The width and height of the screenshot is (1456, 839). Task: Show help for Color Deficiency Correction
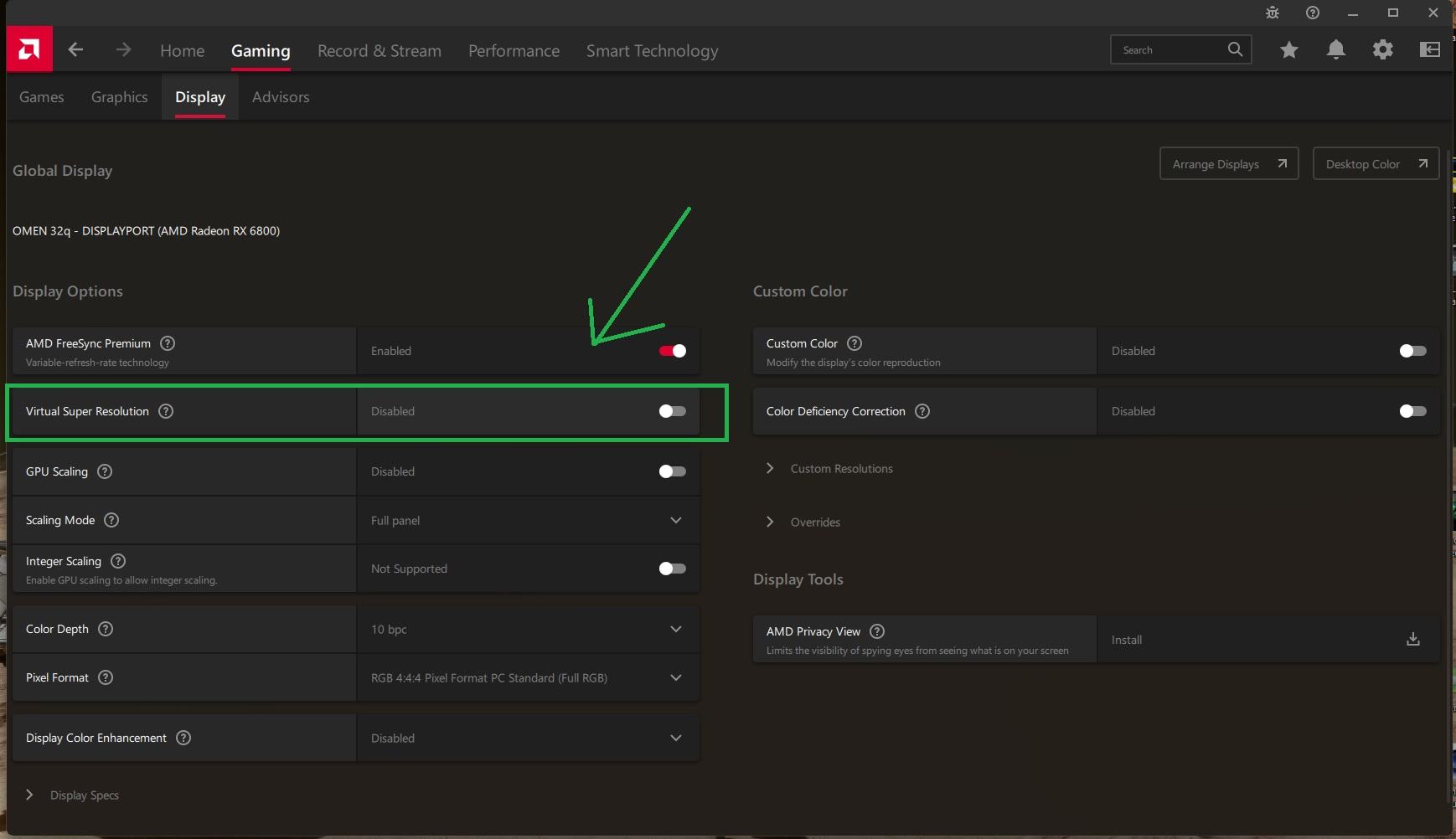point(922,411)
